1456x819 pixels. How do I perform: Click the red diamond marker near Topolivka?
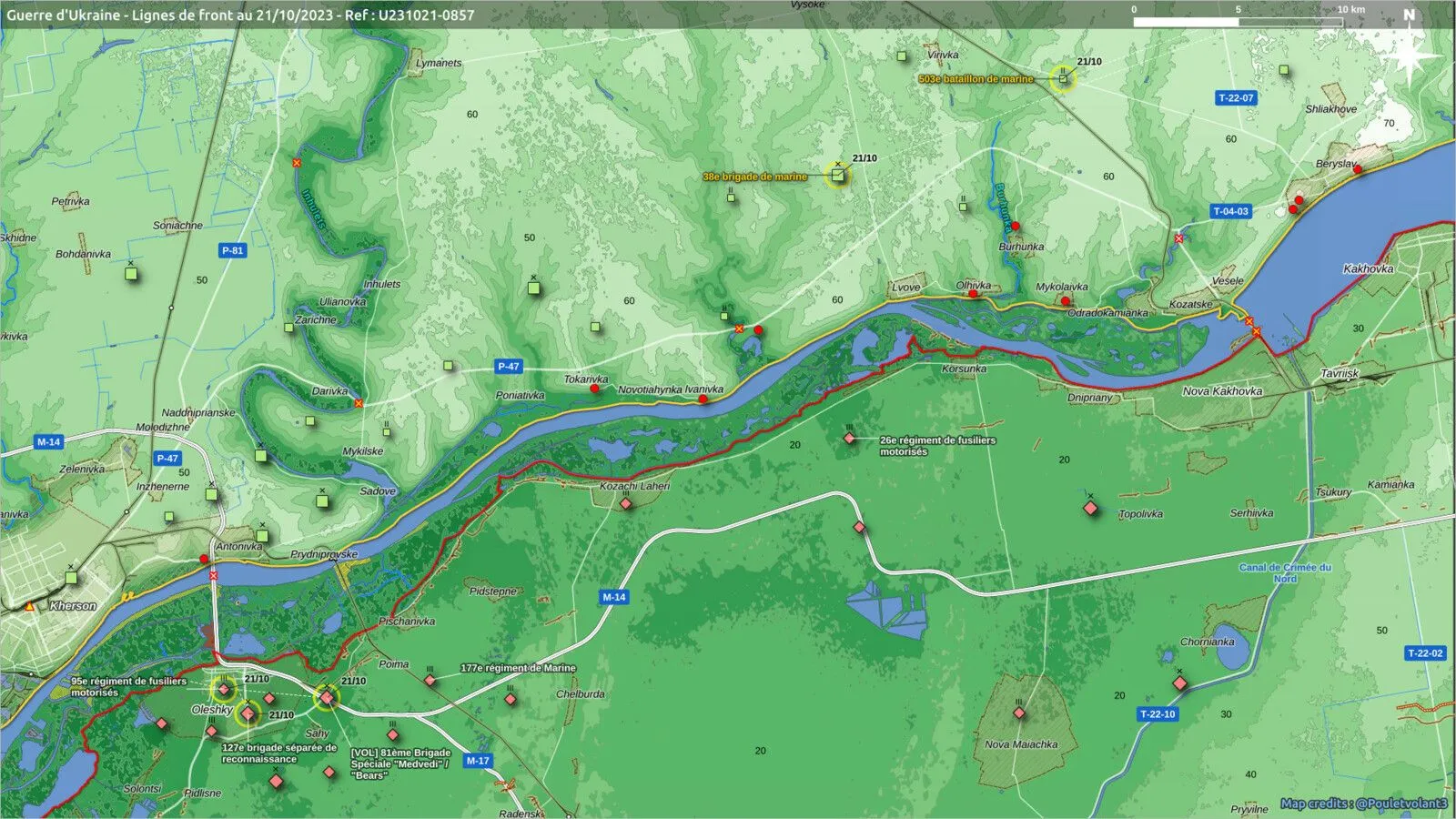pos(1090,508)
